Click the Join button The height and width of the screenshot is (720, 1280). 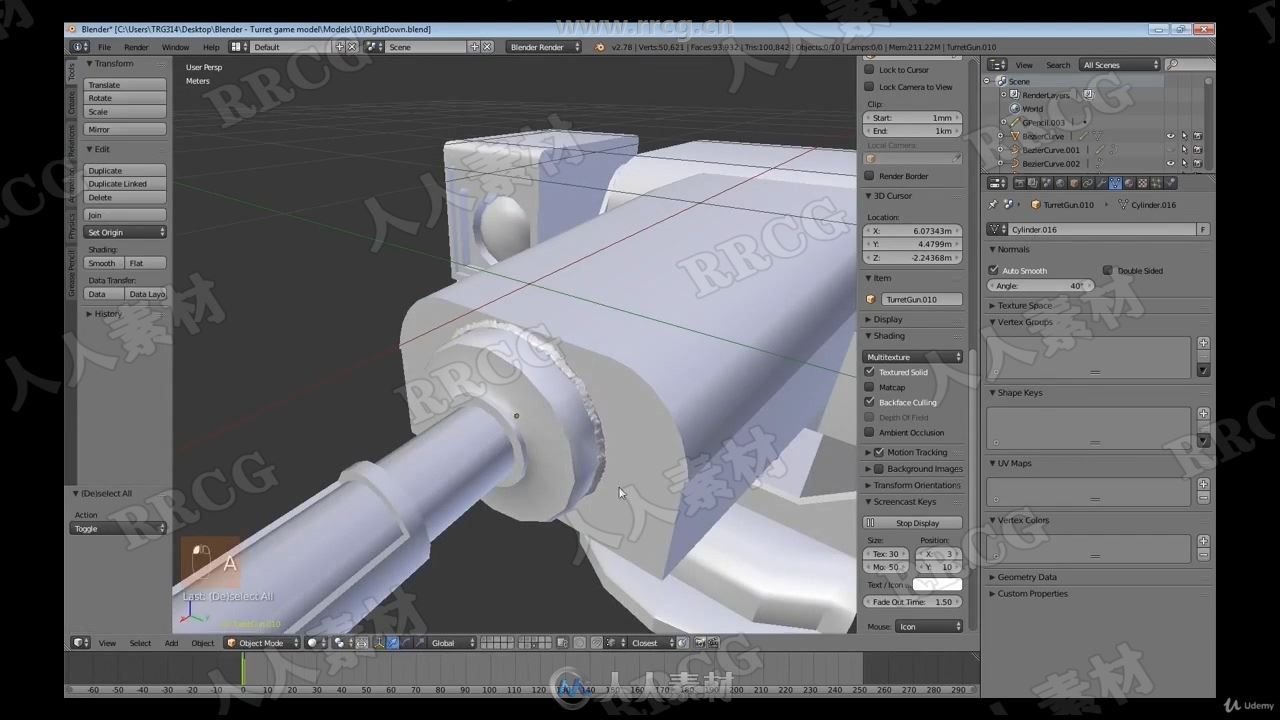(125, 215)
